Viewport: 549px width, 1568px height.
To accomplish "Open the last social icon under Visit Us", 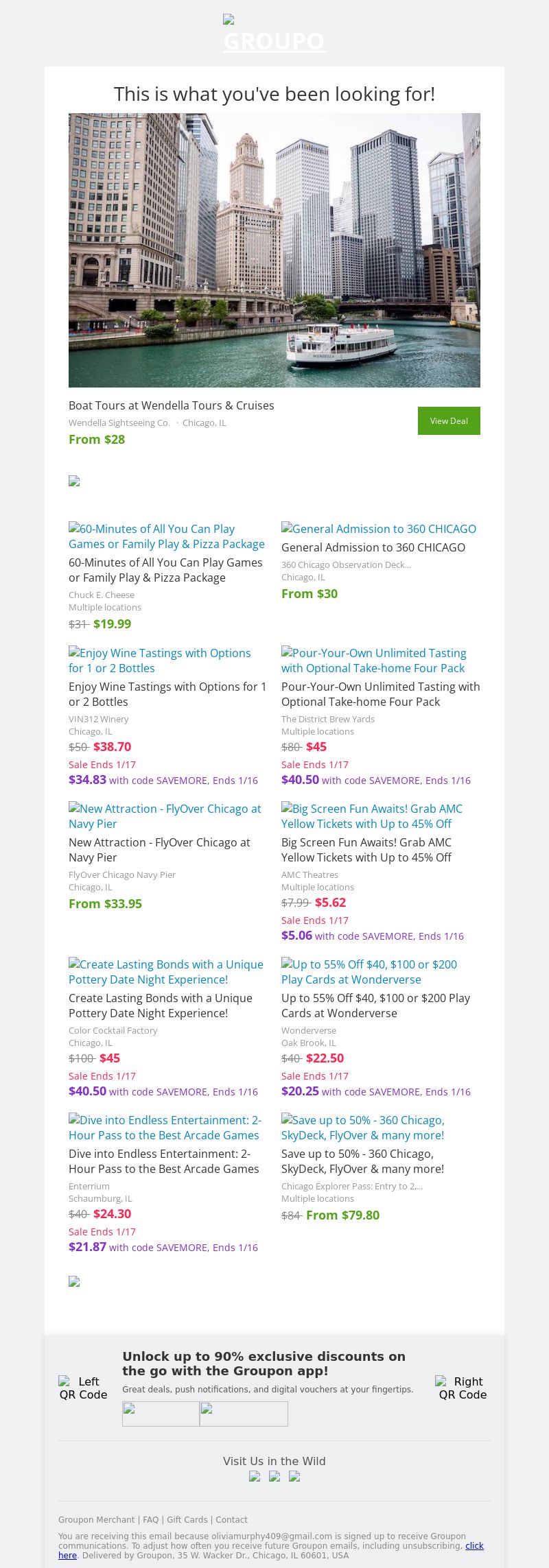I will (294, 1476).
